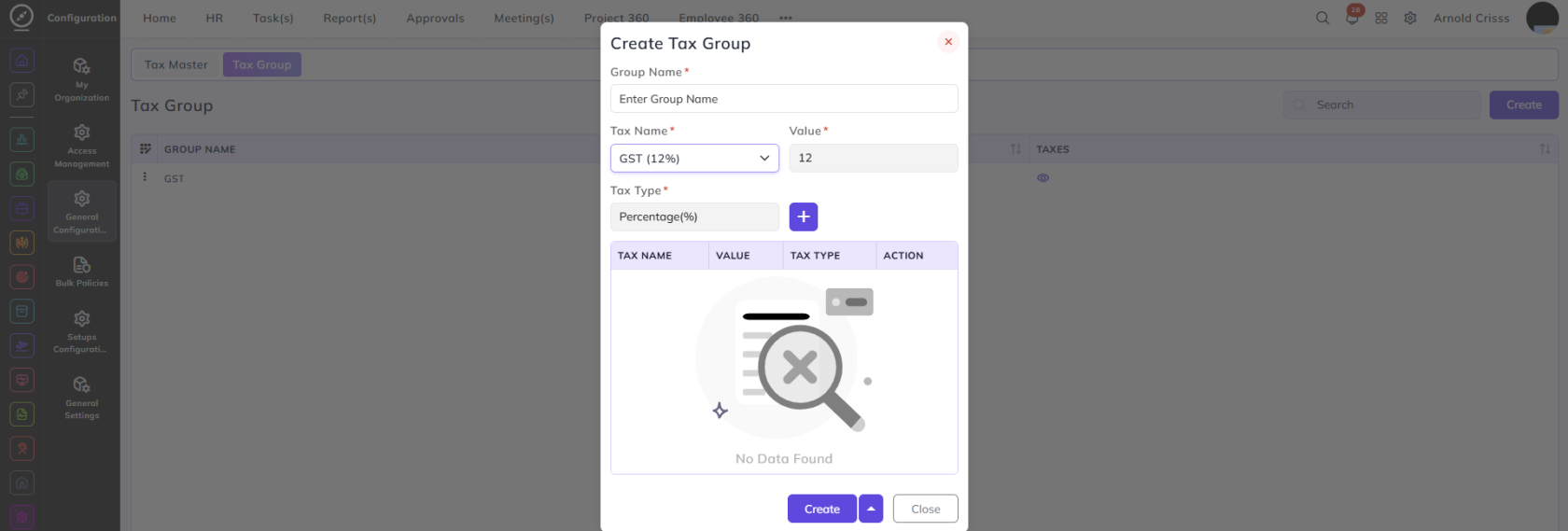This screenshot has width=1568, height=531.
Task: Open Bulk Policies in sidebar
Action: 82,272
